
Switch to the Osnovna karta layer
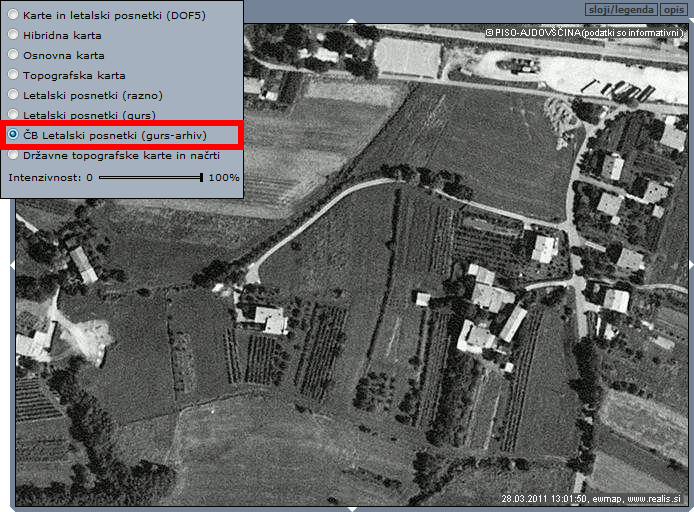pos(13,55)
